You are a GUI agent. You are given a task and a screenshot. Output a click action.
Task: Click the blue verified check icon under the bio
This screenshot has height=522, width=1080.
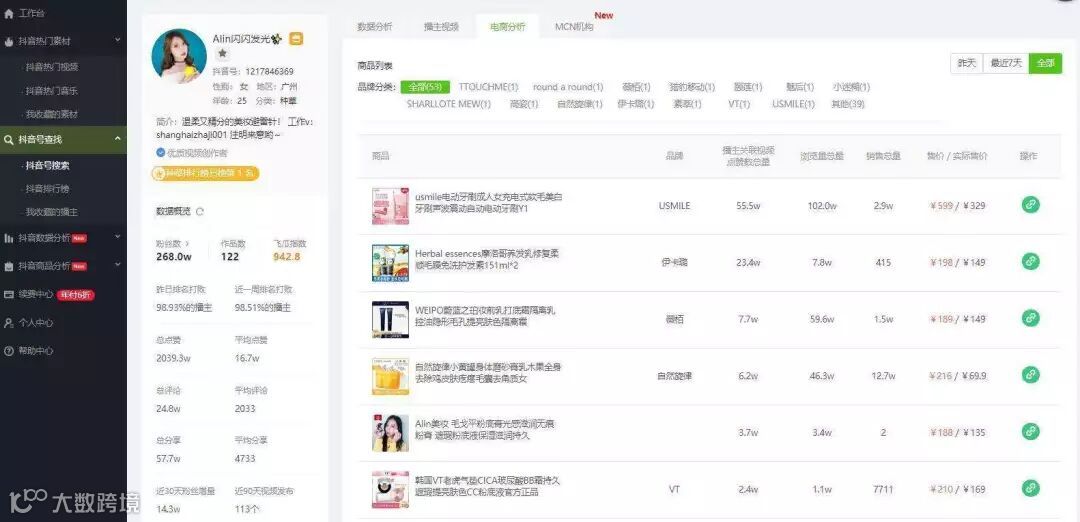(x=160, y=153)
